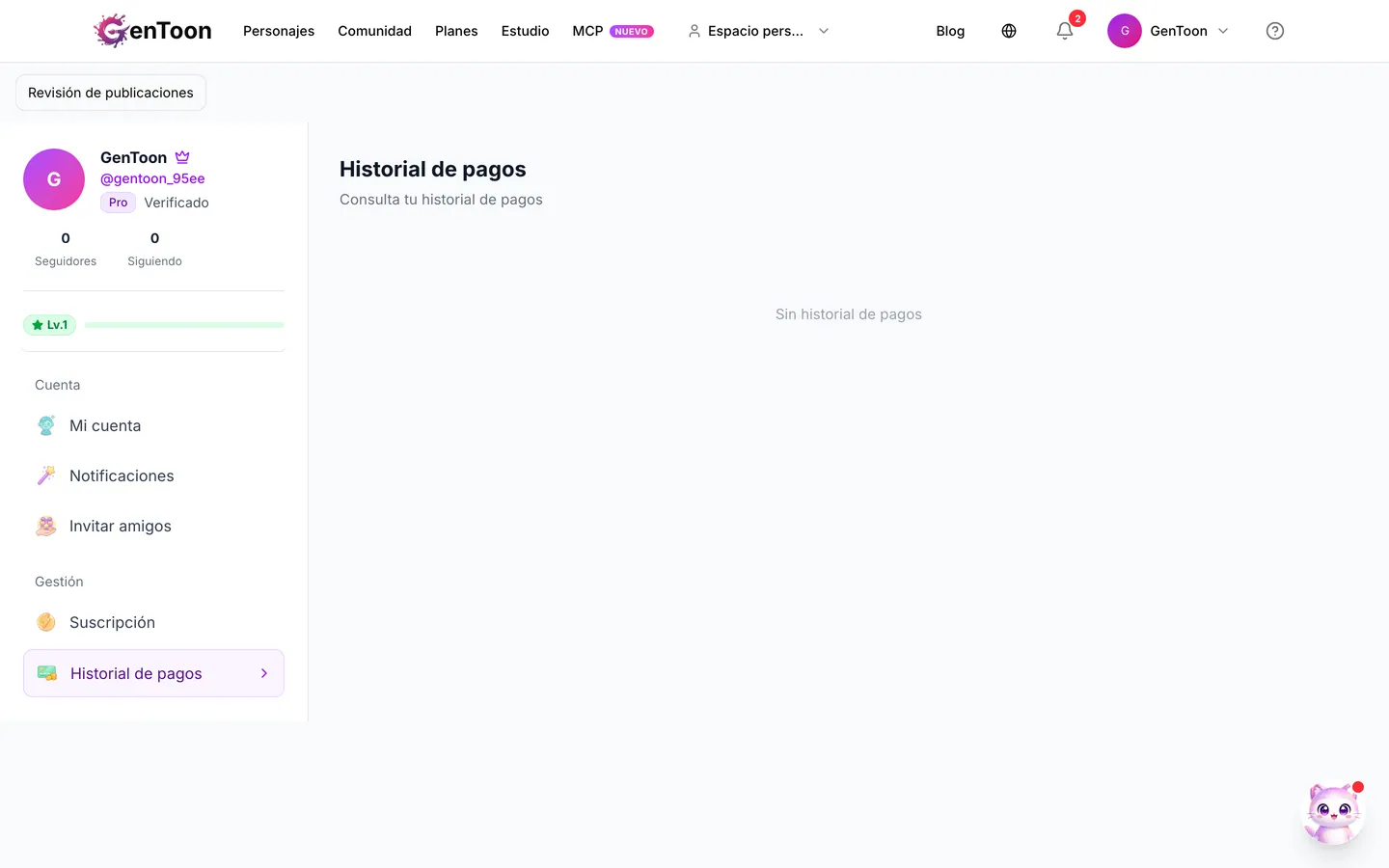View the Siguiendo count

(x=154, y=249)
